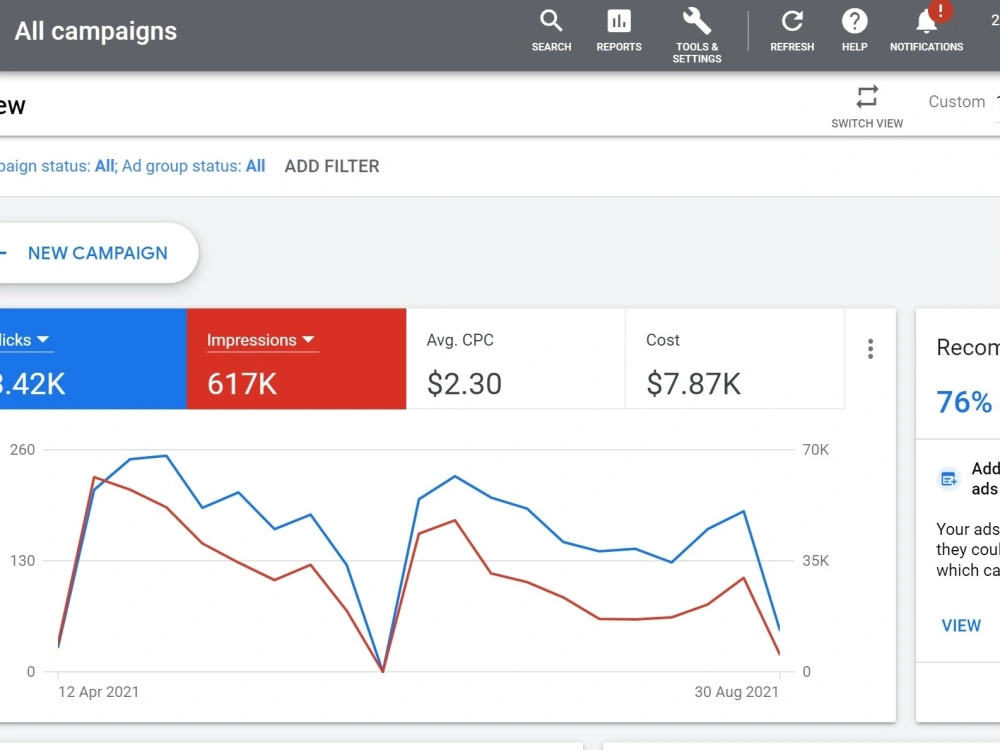Click the red notification alert badge
This screenshot has width=1000, height=750.
coord(940,11)
